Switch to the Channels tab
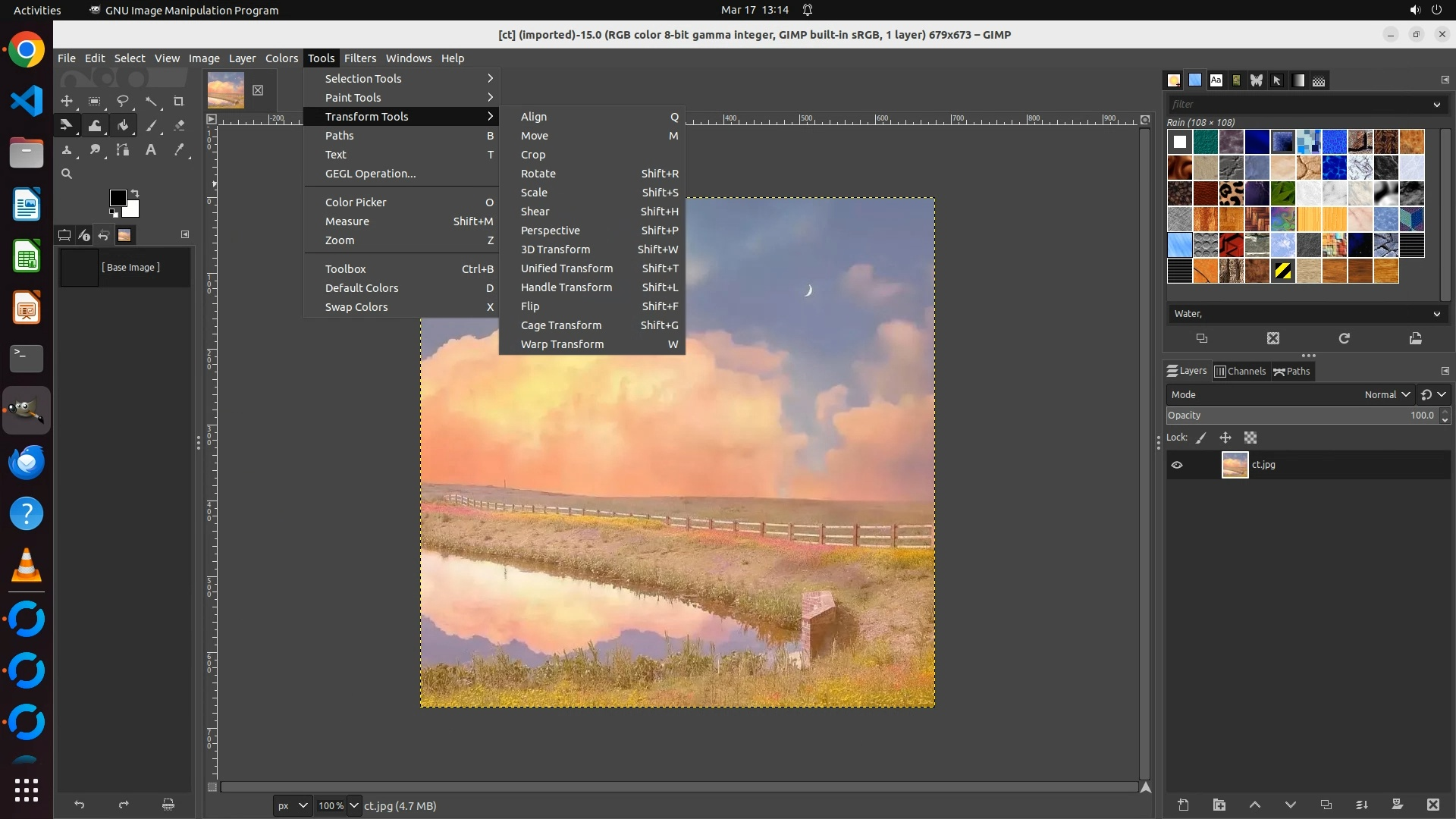The width and height of the screenshot is (1456, 819). 1241,371
